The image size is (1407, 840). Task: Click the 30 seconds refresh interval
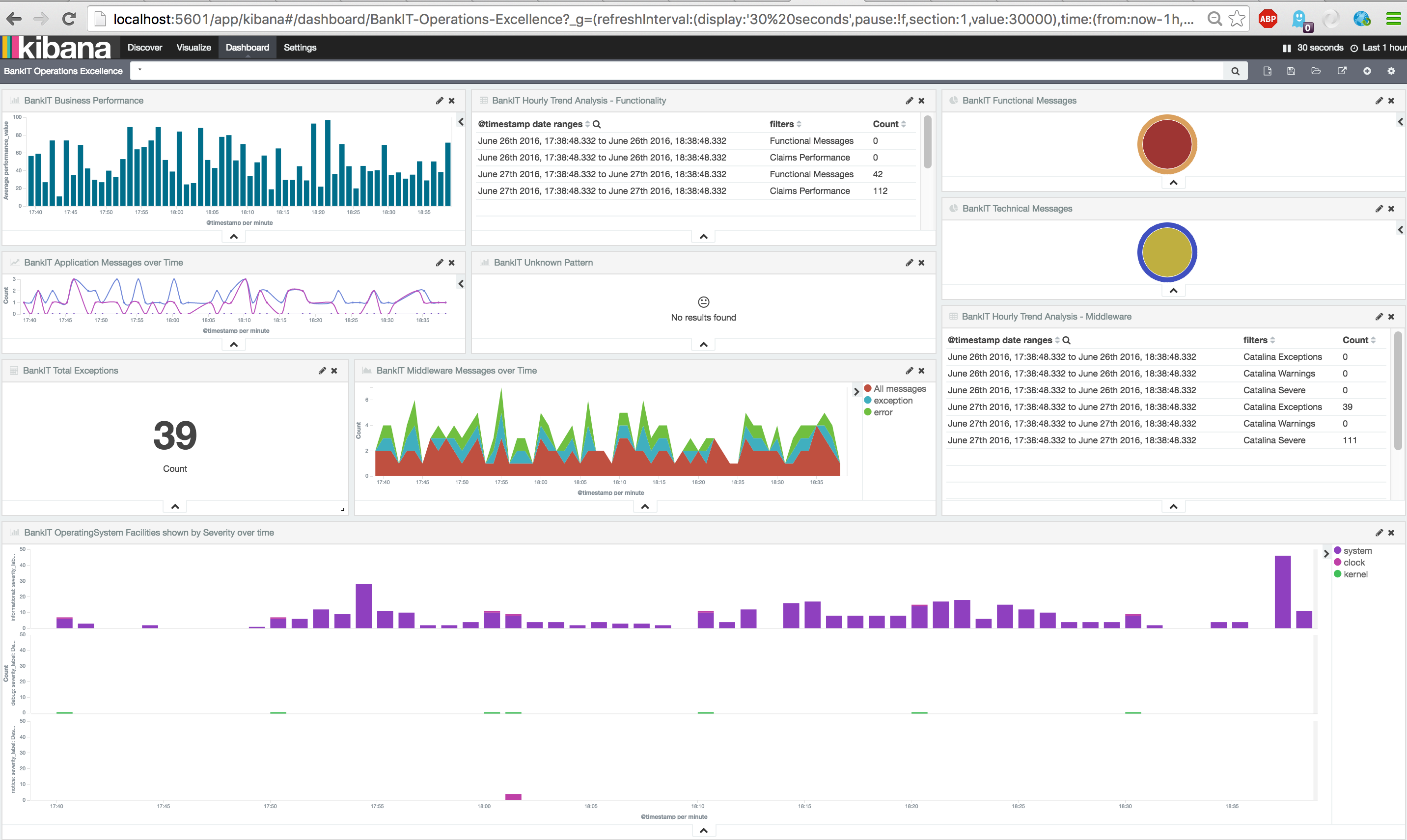pyautogui.click(x=1321, y=48)
